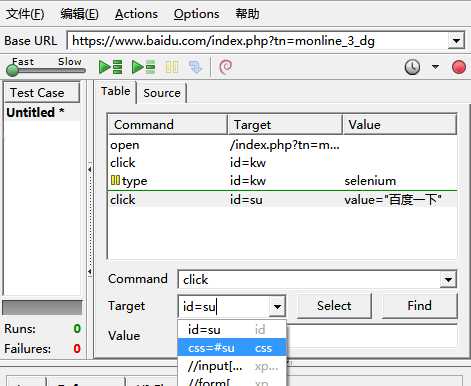This screenshot has height=386, width=471.
Task: Play the entire test suite
Action: (x=111, y=67)
